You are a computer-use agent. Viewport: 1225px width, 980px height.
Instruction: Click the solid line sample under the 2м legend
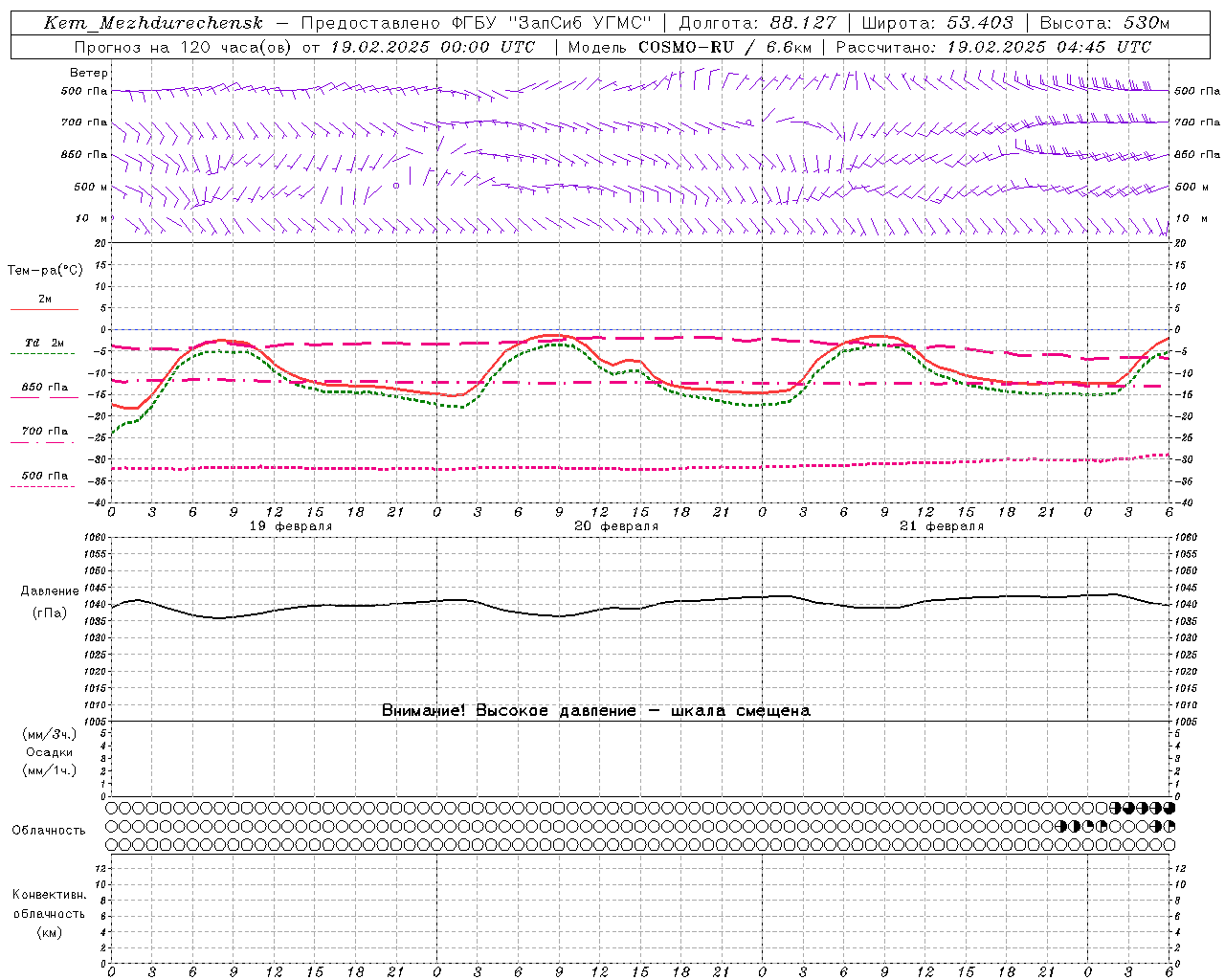44,309
